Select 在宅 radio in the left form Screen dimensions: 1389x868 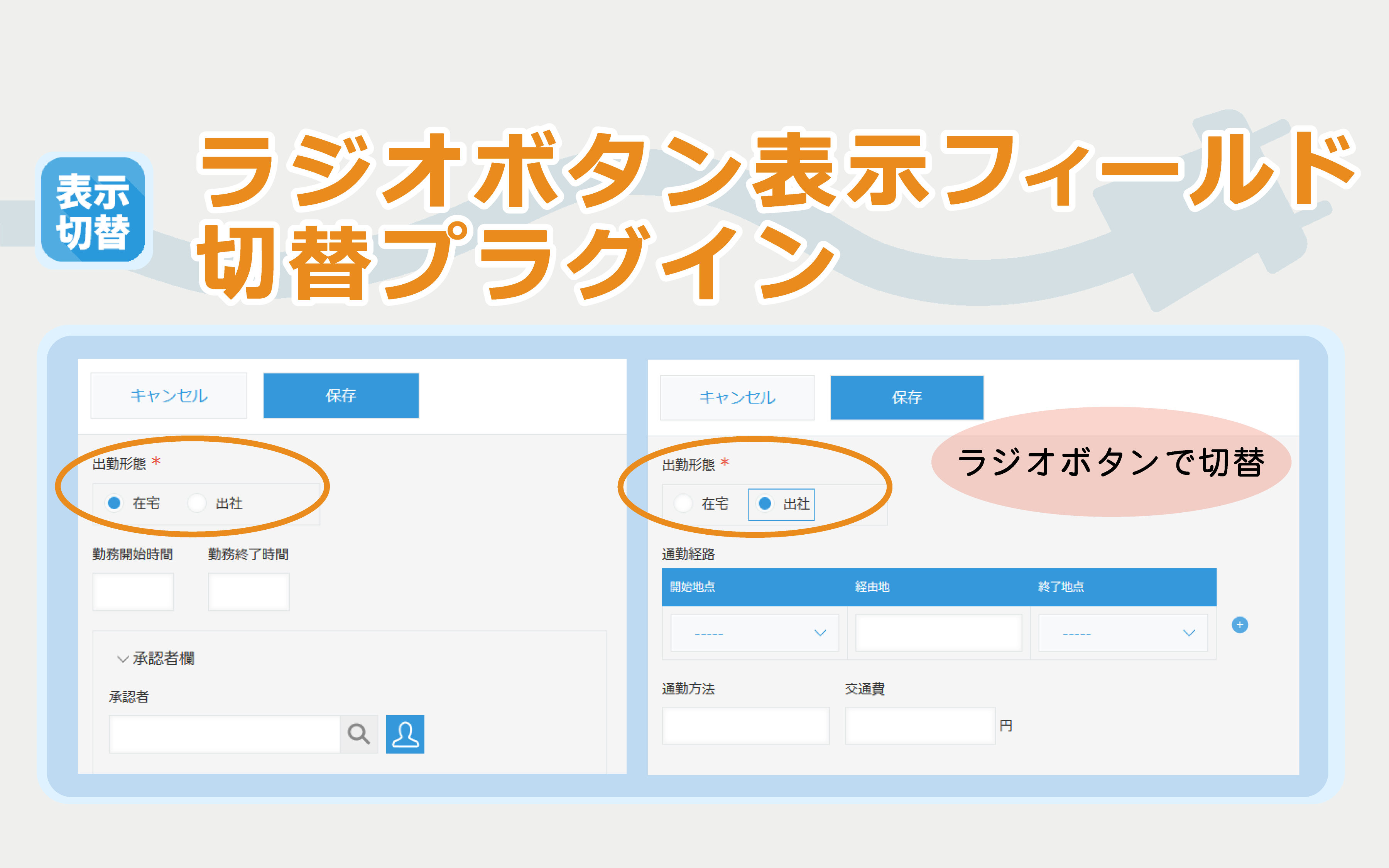pyautogui.click(x=114, y=503)
